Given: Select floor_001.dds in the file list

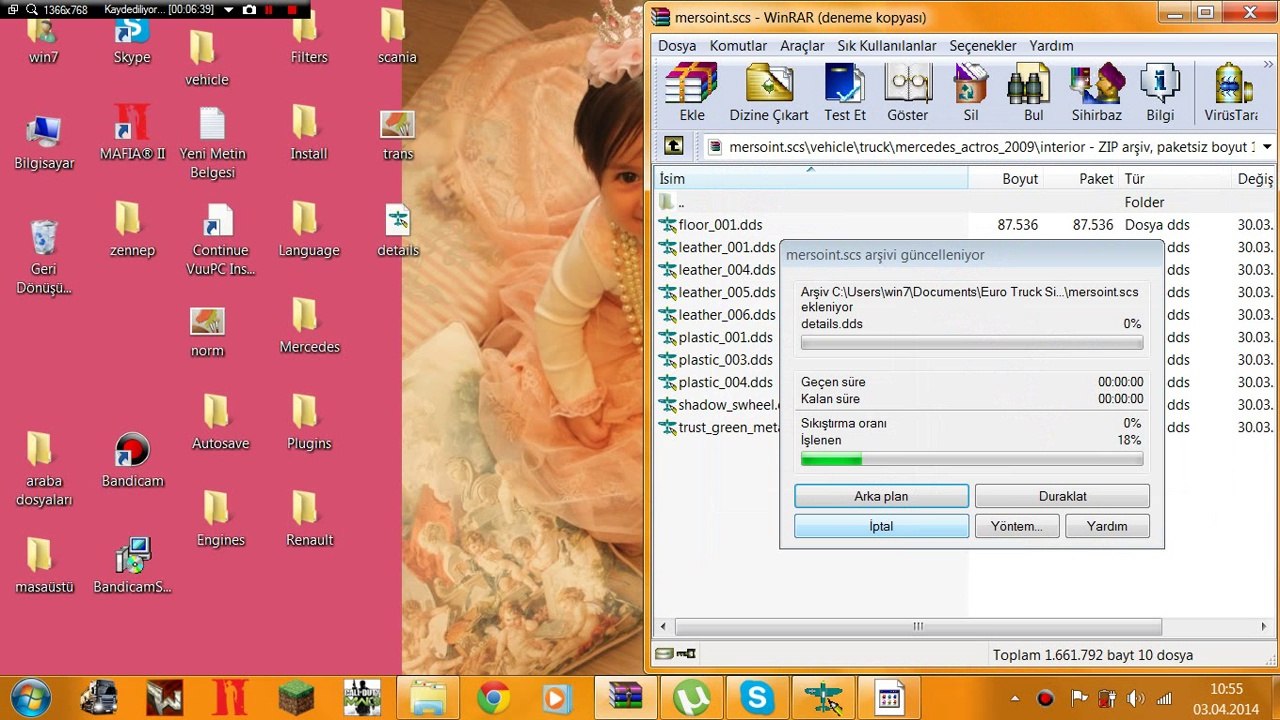Looking at the screenshot, I should 720,225.
